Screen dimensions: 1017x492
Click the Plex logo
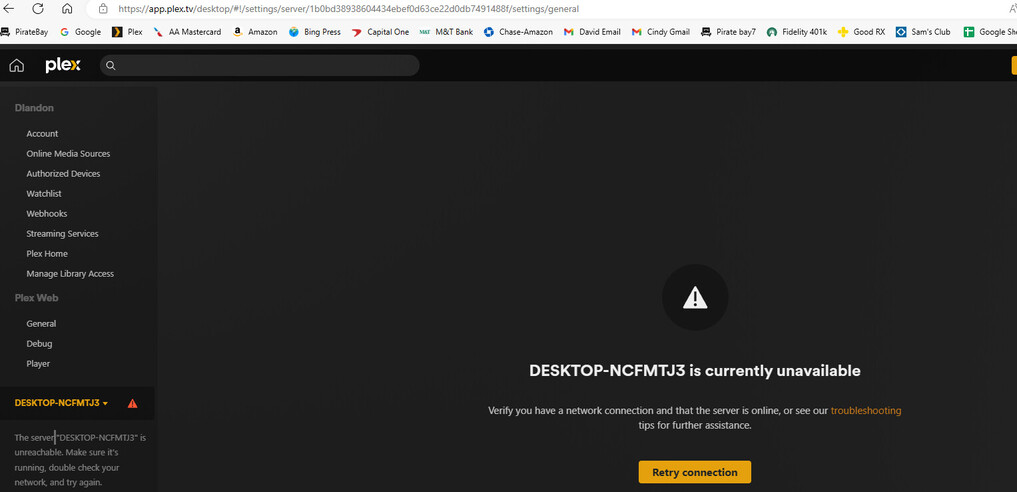pos(63,65)
